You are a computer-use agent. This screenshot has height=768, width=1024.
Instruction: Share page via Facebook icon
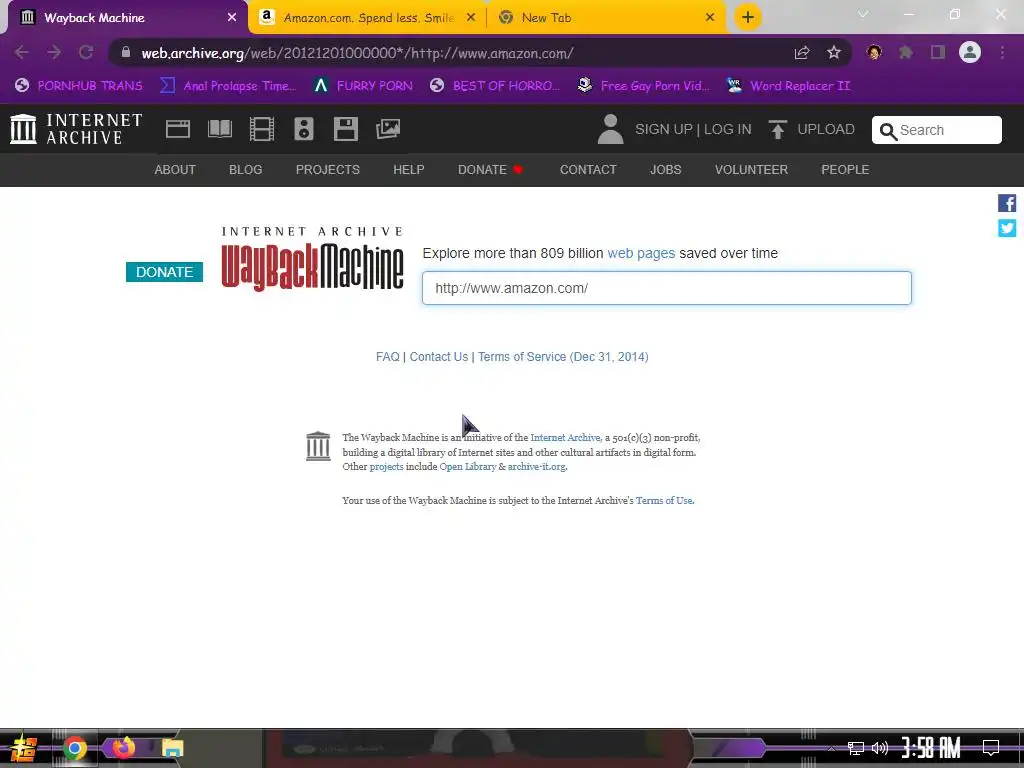[x=1007, y=203]
